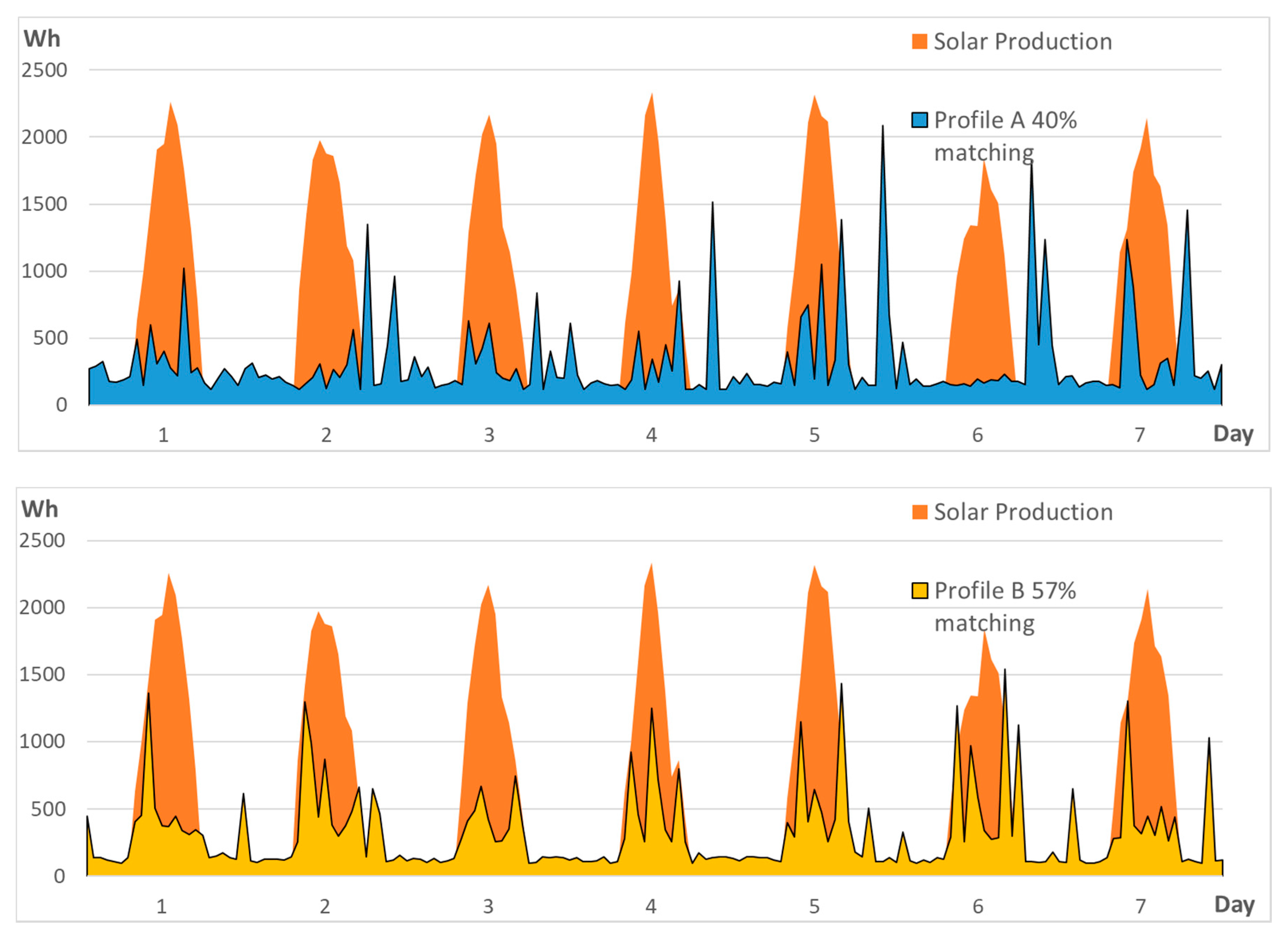Click the 'Wh' axis title of top chart
1288x935 pixels.
tap(41, 39)
